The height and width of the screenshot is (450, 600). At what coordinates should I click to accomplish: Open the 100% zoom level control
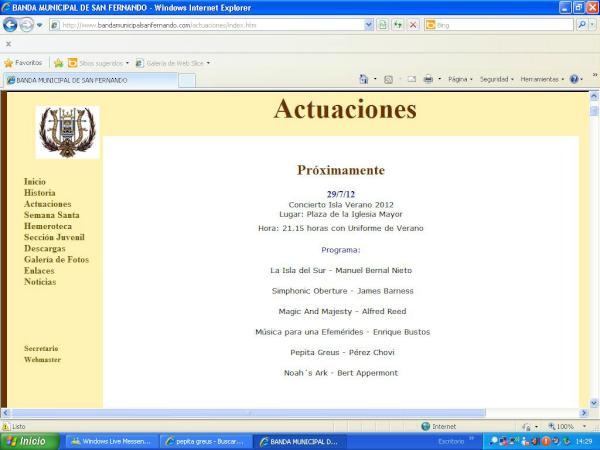pyautogui.click(x=567, y=426)
